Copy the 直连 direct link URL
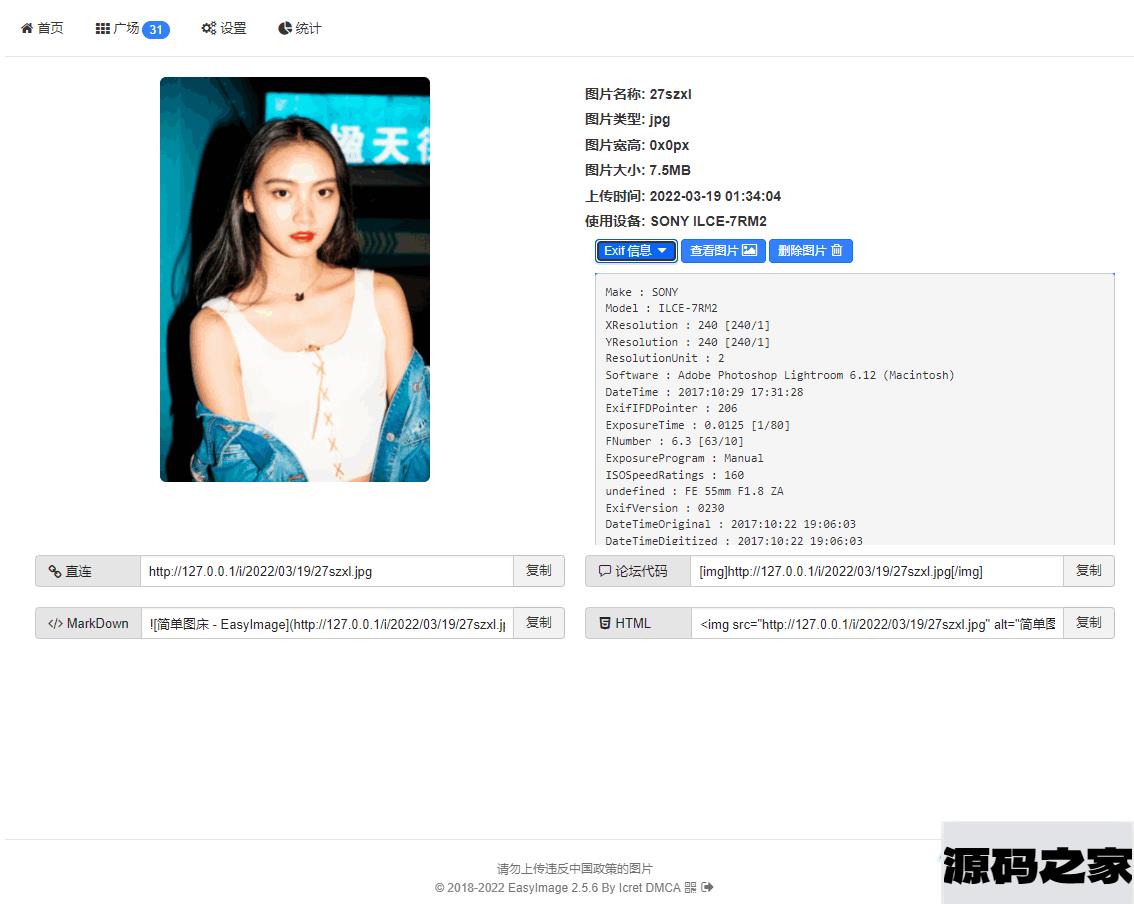The width and height of the screenshot is (1134, 904). point(538,571)
